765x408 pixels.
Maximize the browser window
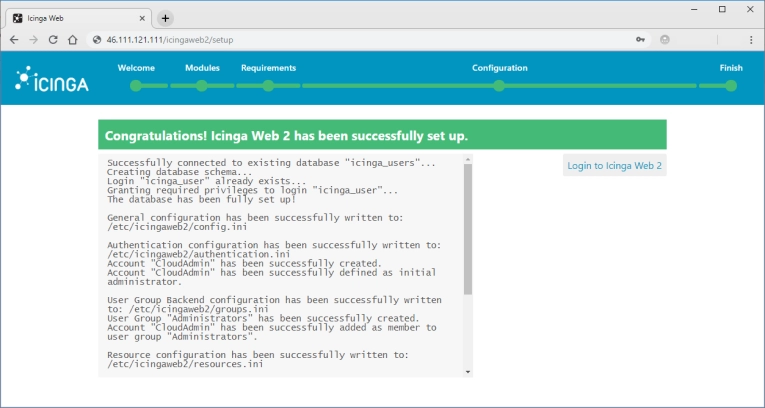click(x=722, y=9)
